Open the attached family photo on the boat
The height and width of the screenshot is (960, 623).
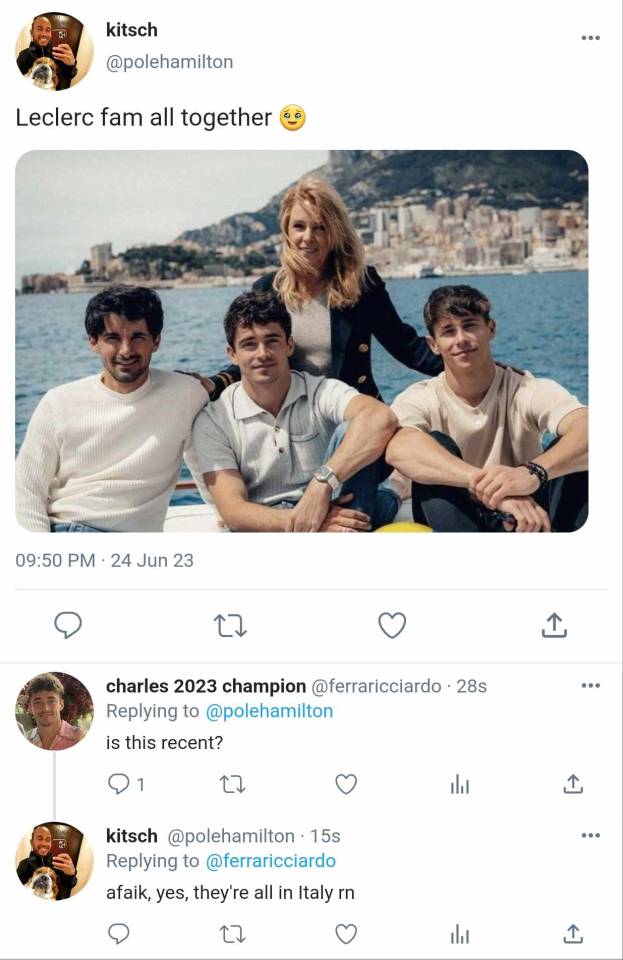(x=302, y=341)
